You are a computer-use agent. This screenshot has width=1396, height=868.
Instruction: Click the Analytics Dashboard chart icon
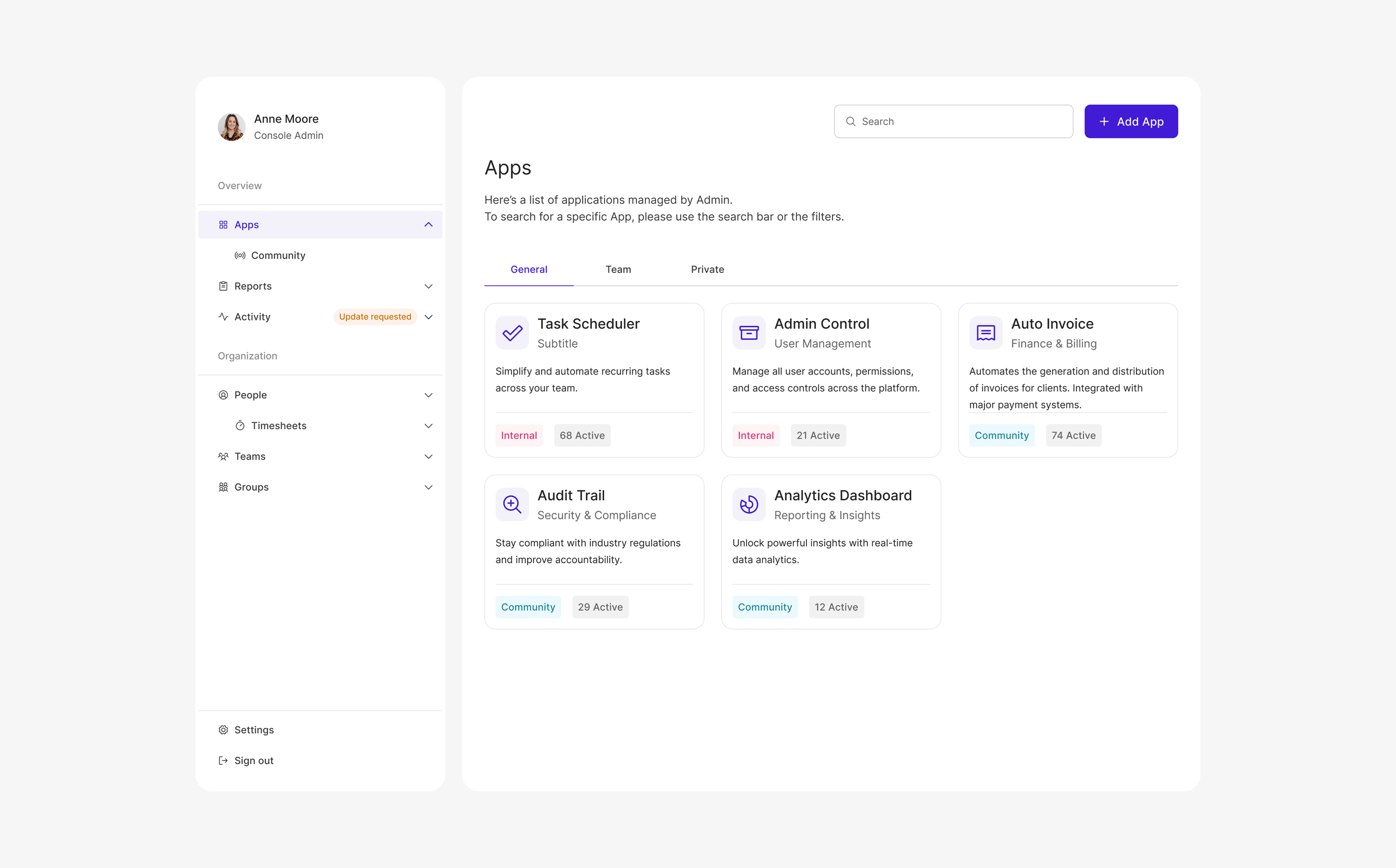(x=748, y=505)
